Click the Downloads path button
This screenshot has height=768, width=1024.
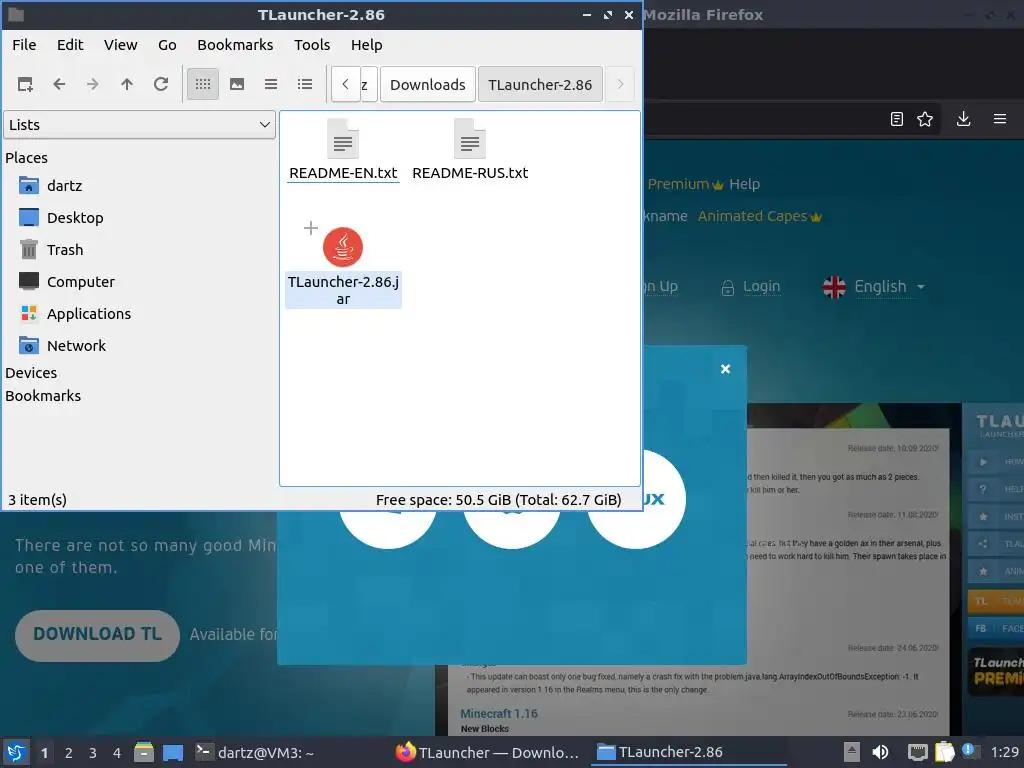[x=428, y=84]
